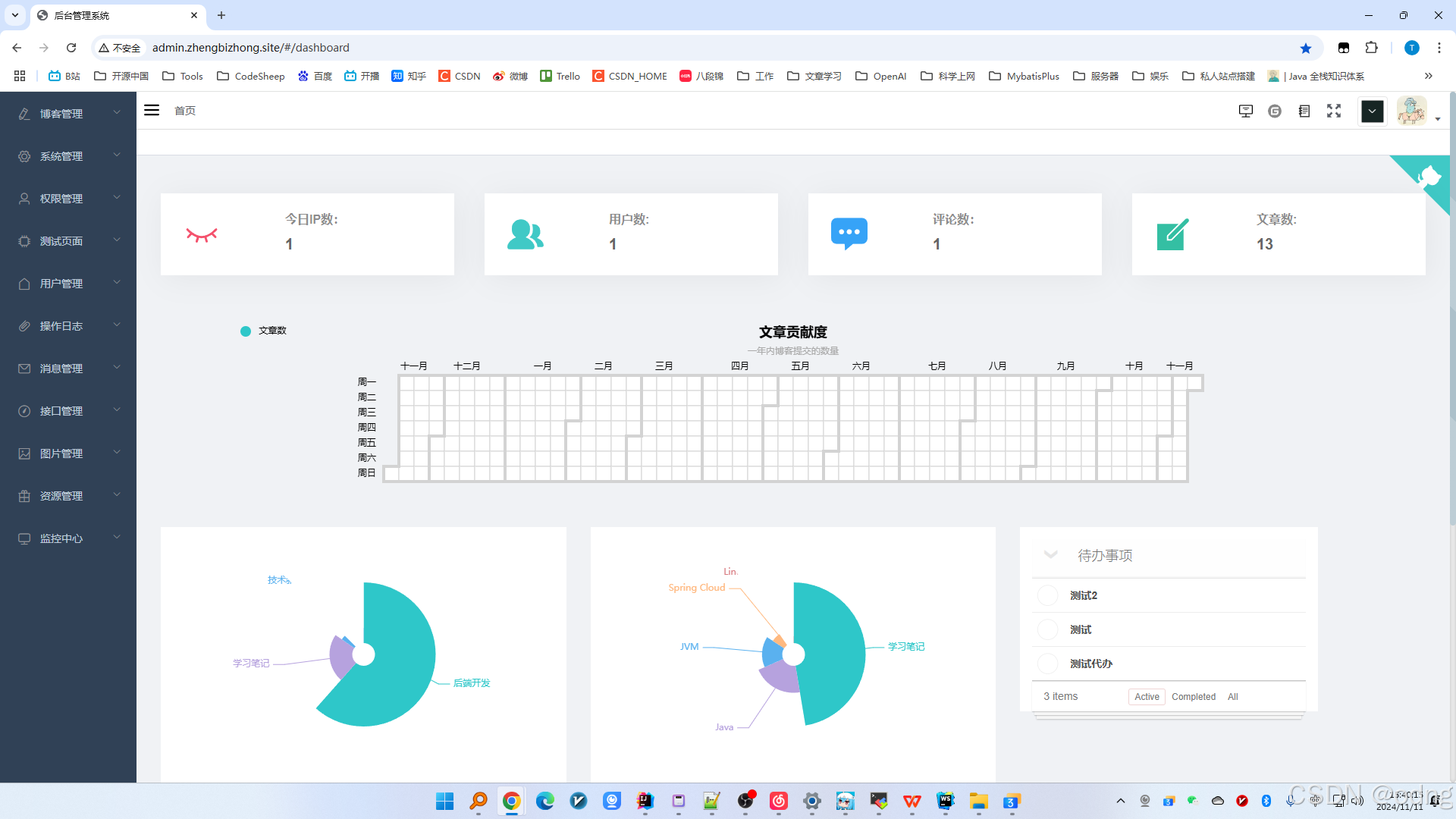This screenshot has width=1456, height=819.
Task: Toggle all todos with the 待办事项 chevron
Action: click(x=1050, y=554)
